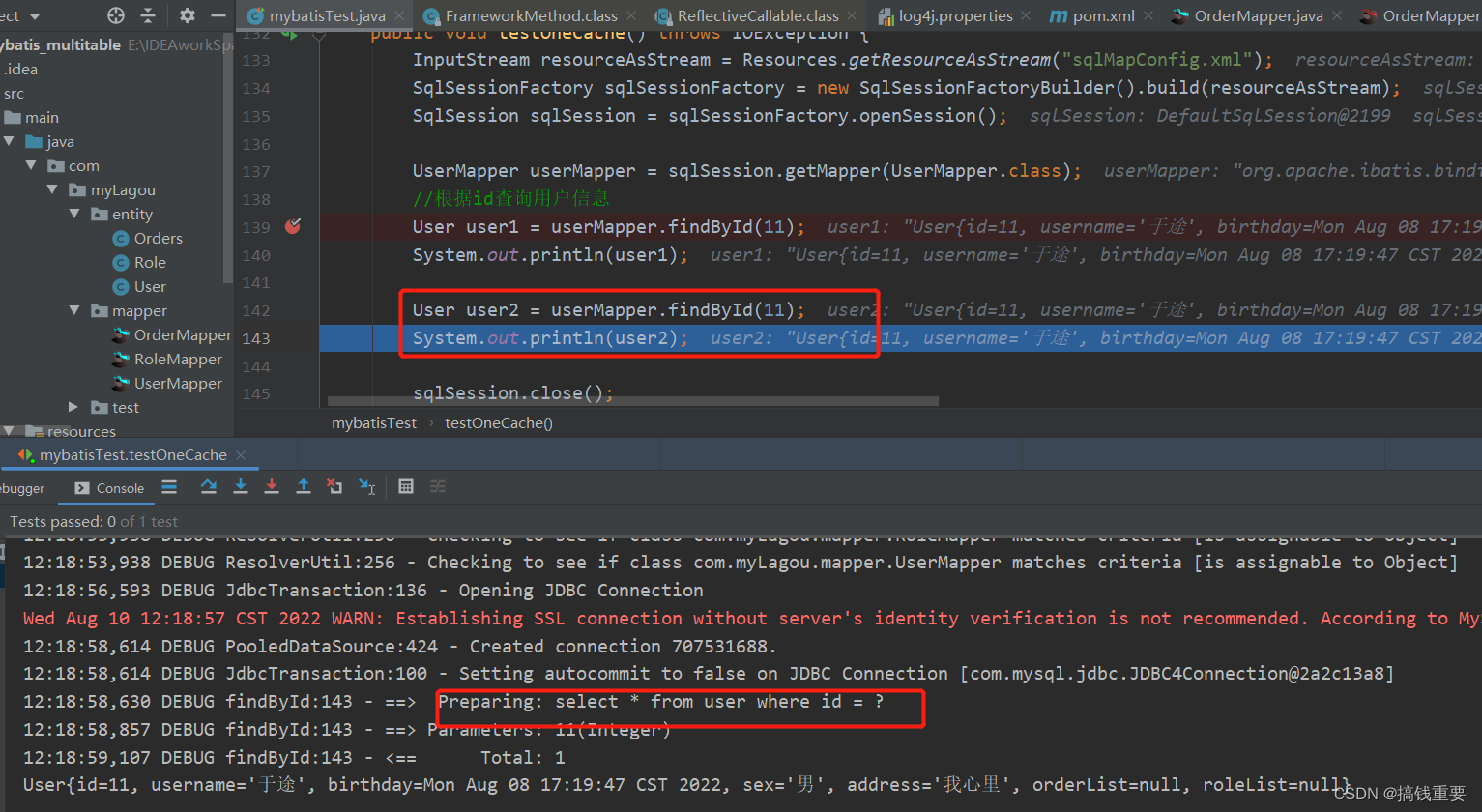
Task: Collapse the mapper package
Action: click(74, 310)
